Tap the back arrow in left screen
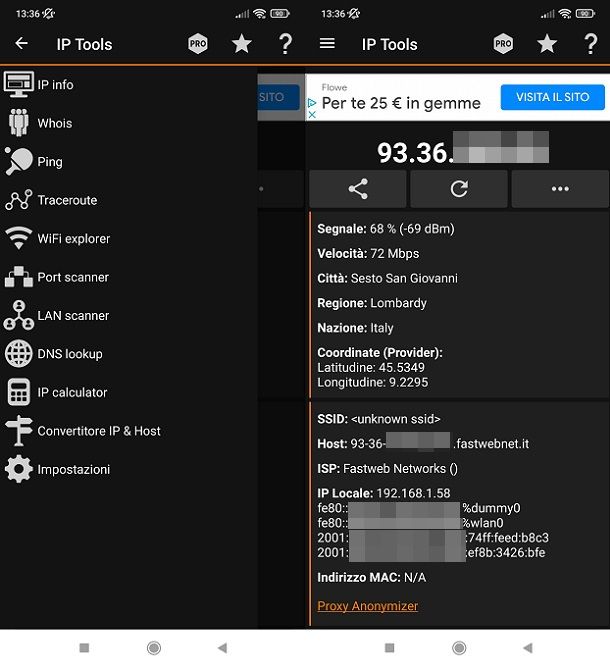 pos(21,43)
